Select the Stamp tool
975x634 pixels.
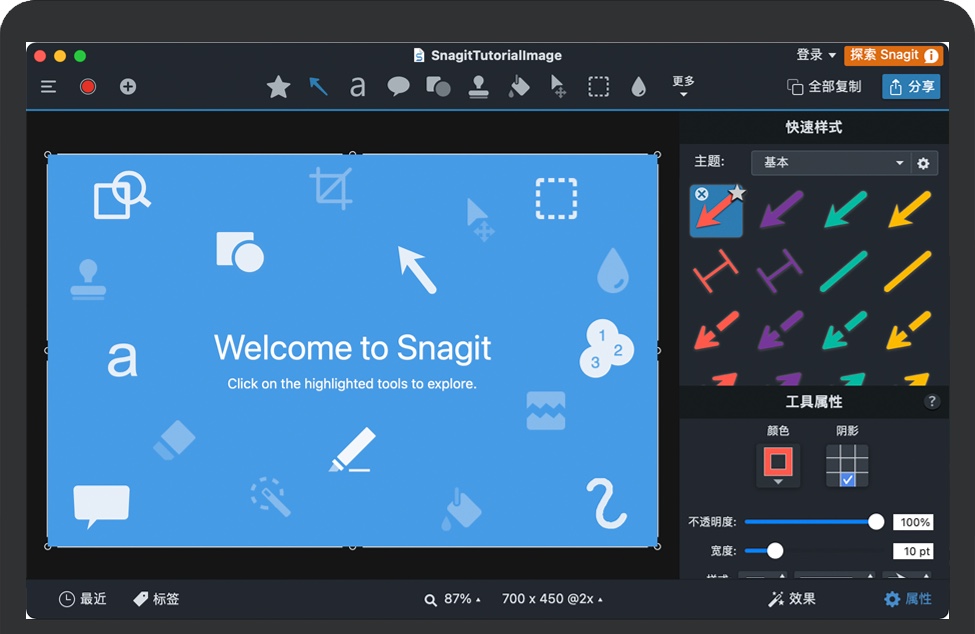coord(478,86)
